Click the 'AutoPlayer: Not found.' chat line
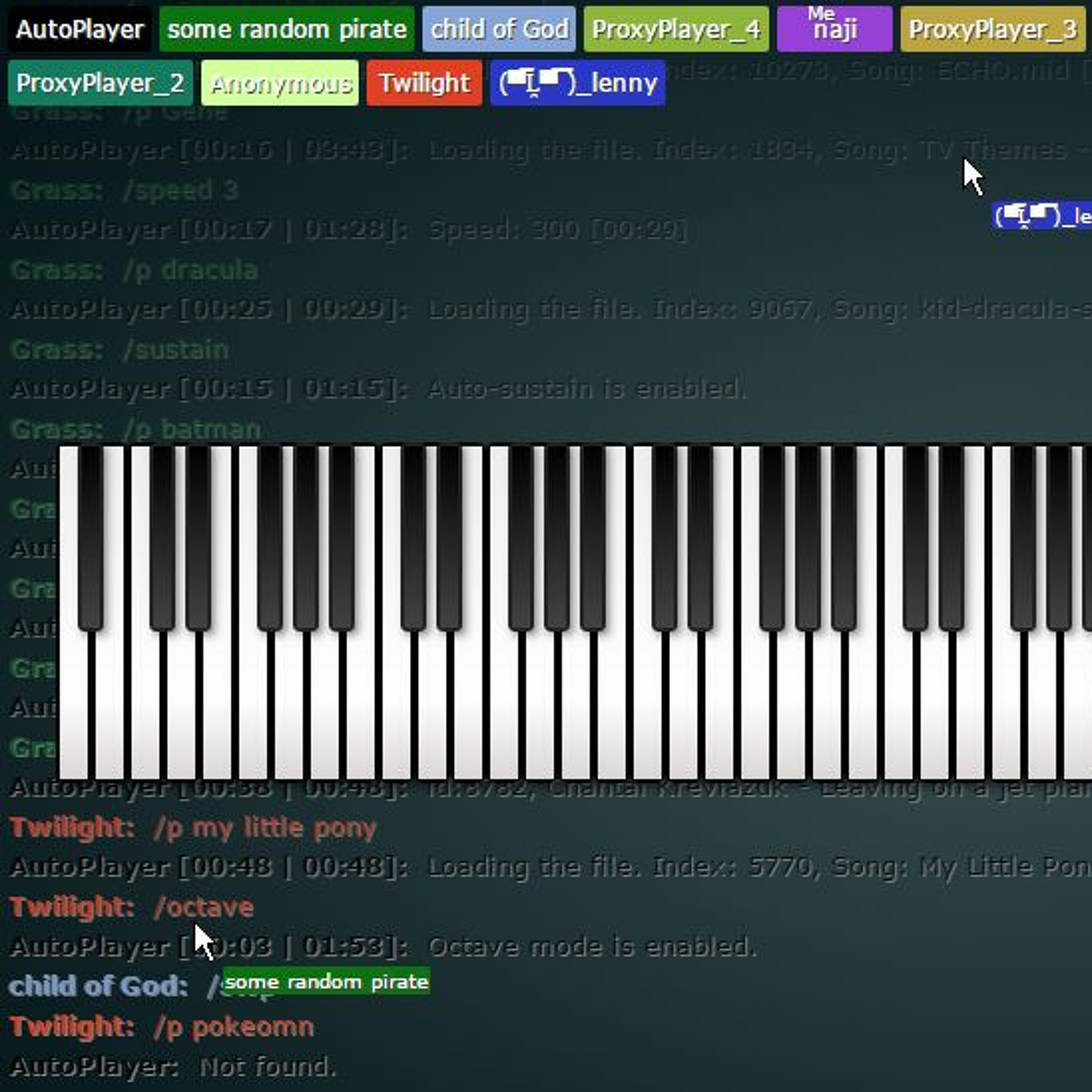Viewport: 1092px width, 1092px height. 173,1067
